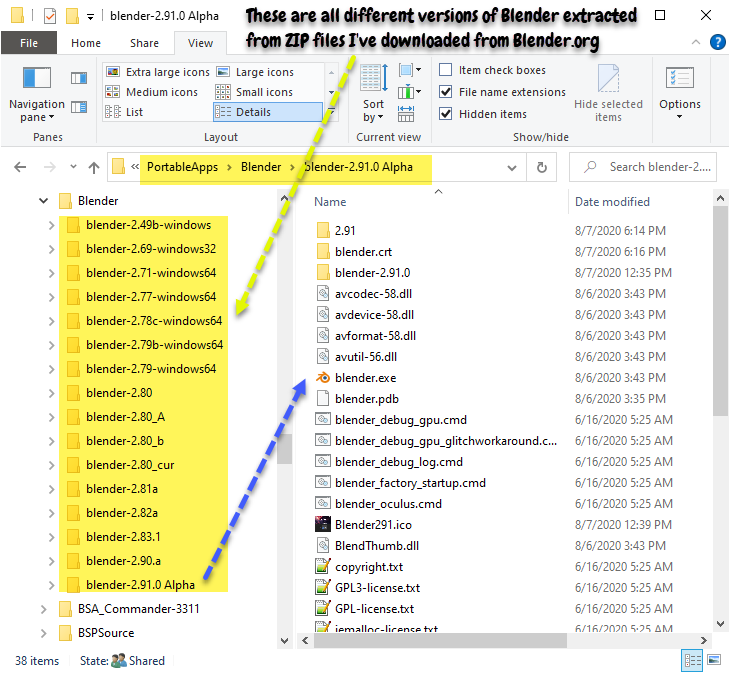Open the Options button

click(x=680, y=94)
